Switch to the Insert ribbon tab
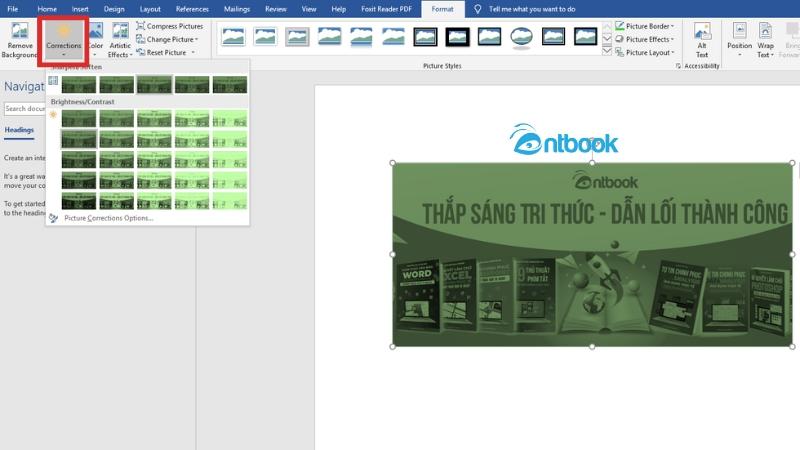The width and height of the screenshot is (800, 450). pos(80,9)
